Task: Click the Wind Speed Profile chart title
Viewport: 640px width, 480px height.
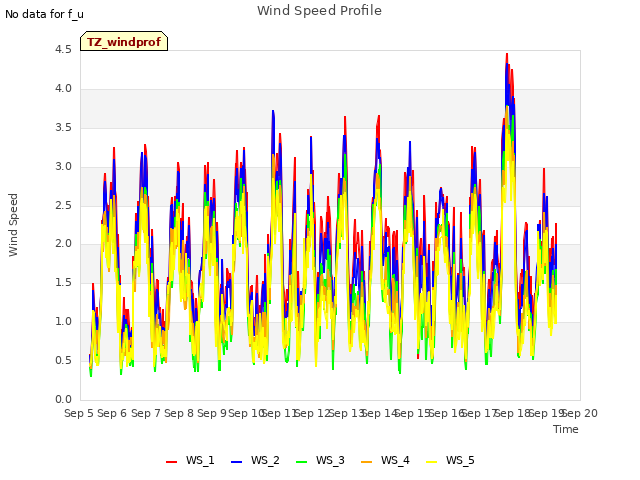Action: (x=319, y=11)
